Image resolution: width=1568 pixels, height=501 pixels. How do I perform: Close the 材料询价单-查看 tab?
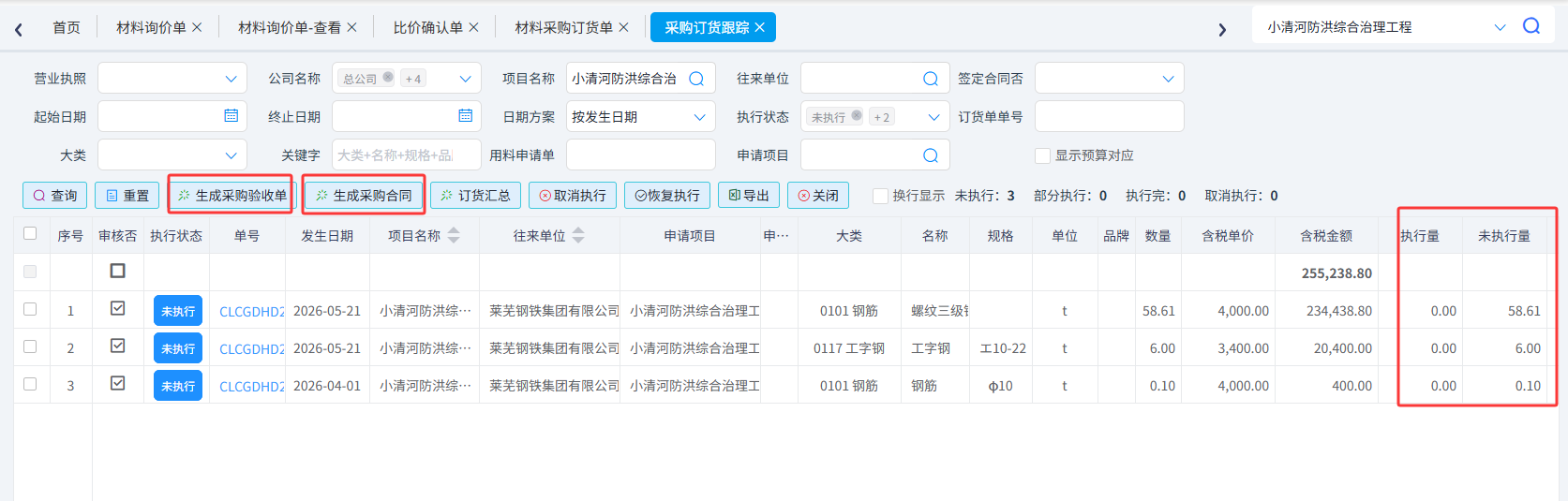pyautogui.click(x=351, y=27)
